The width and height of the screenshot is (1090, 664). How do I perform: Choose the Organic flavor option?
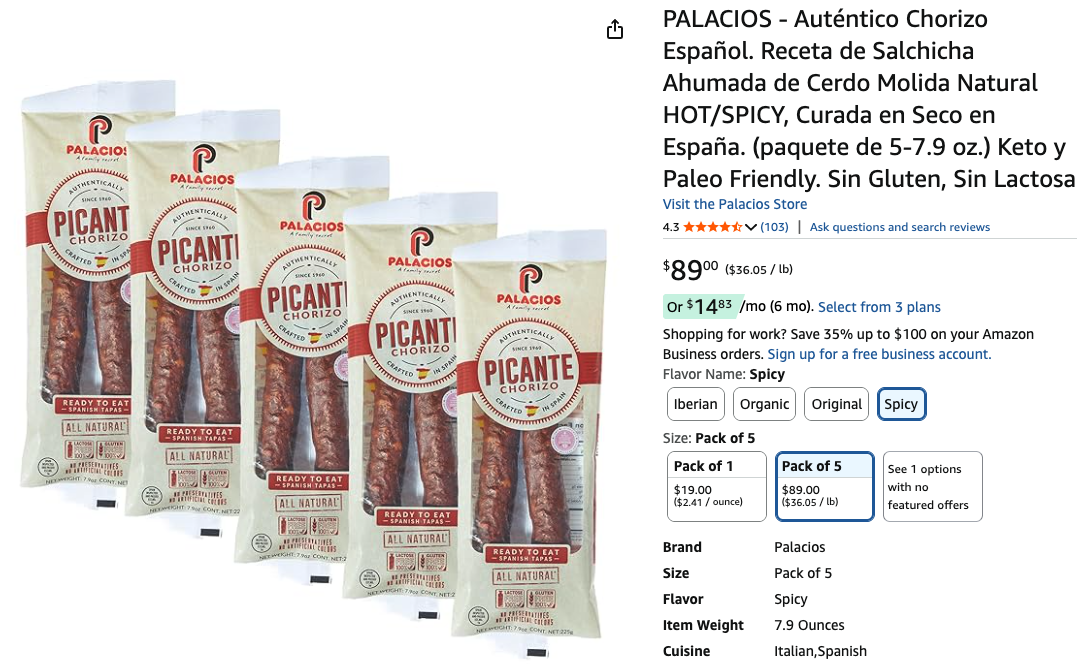pos(765,405)
